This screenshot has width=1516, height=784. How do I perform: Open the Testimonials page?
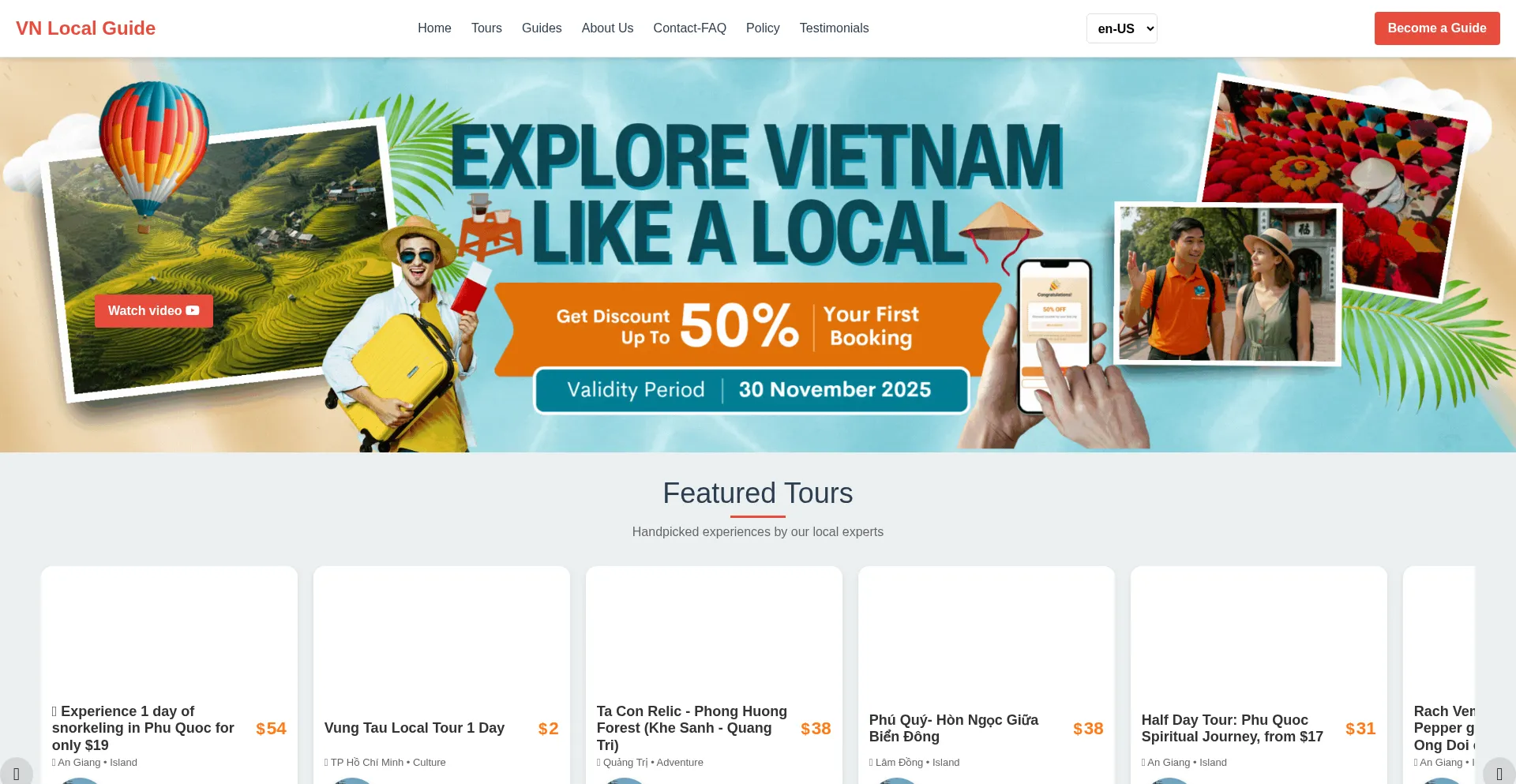pyautogui.click(x=834, y=28)
